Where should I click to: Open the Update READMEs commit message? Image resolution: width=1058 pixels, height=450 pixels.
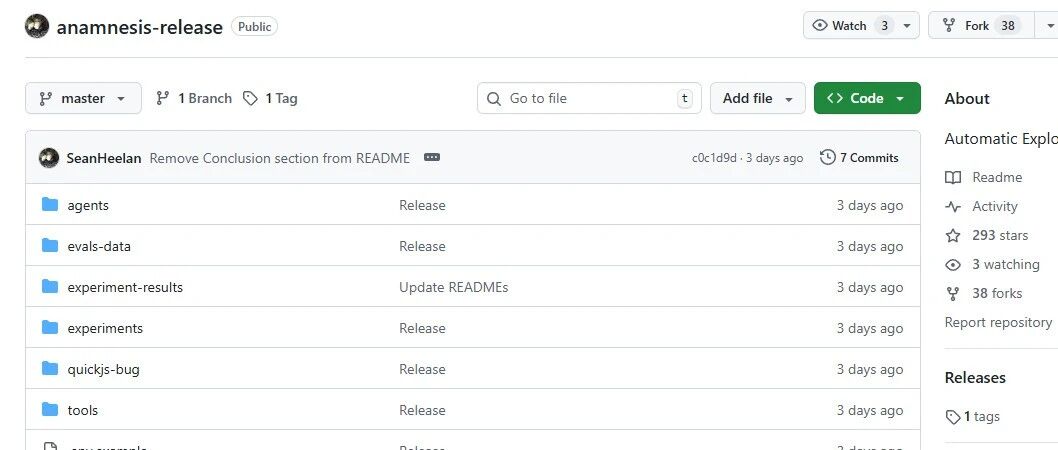453,287
